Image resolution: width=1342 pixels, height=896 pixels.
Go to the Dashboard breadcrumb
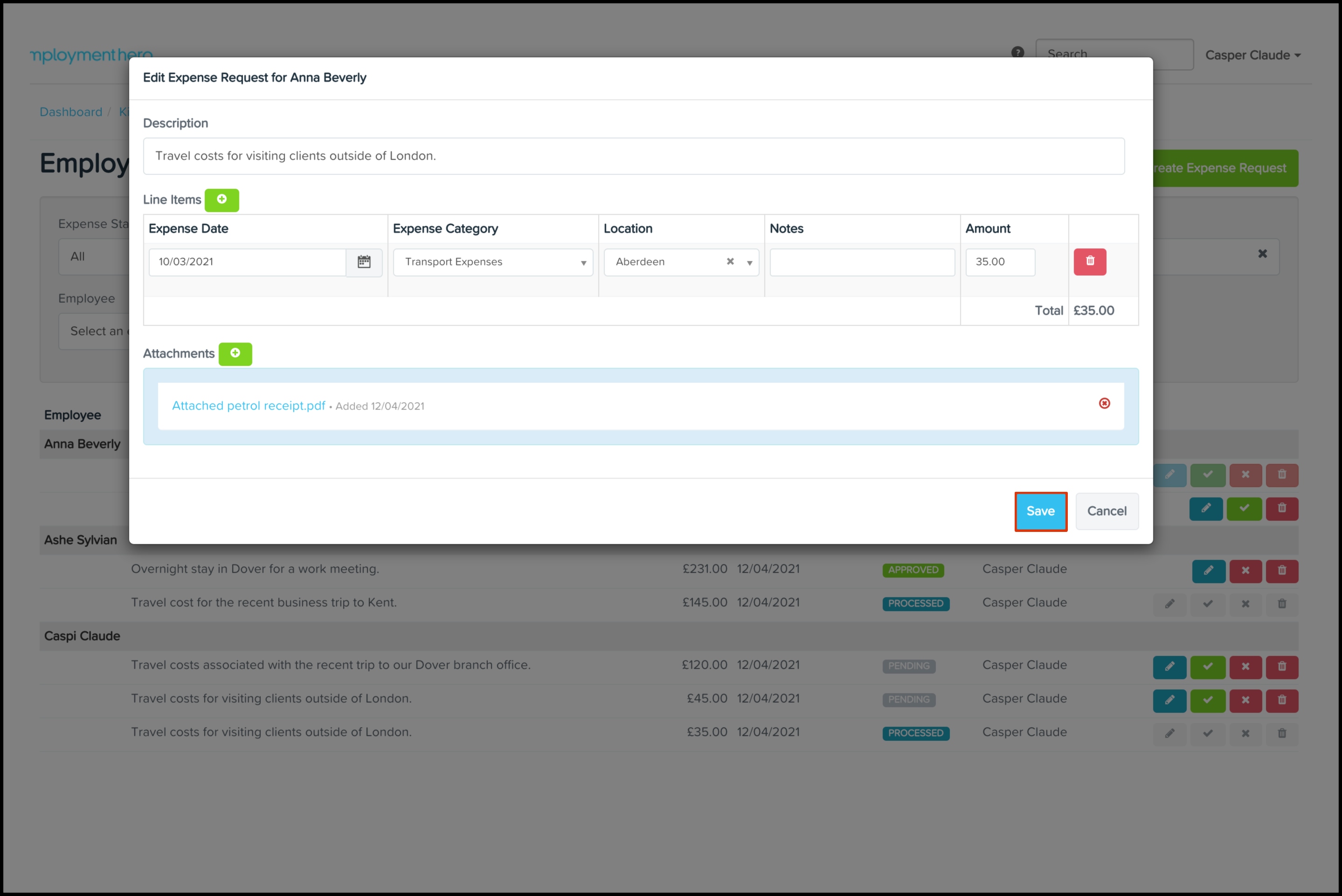71,112
